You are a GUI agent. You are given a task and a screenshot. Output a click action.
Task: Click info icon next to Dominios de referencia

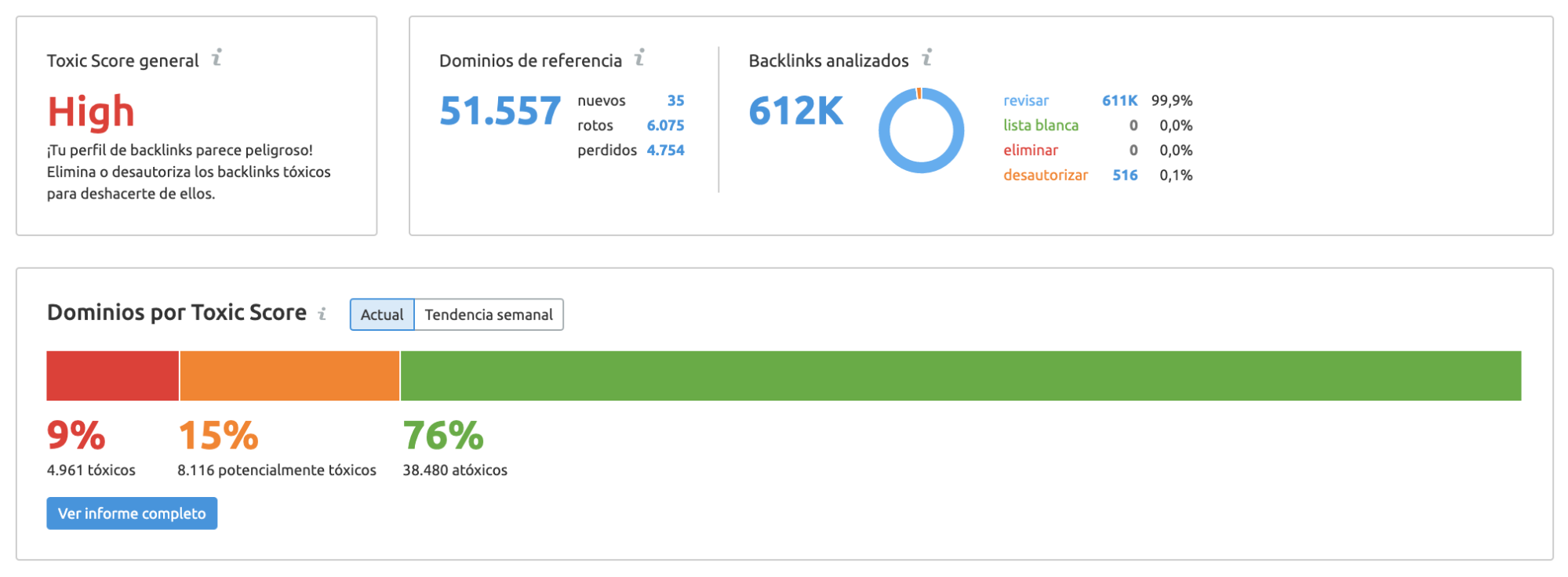[x=639, y=57]
